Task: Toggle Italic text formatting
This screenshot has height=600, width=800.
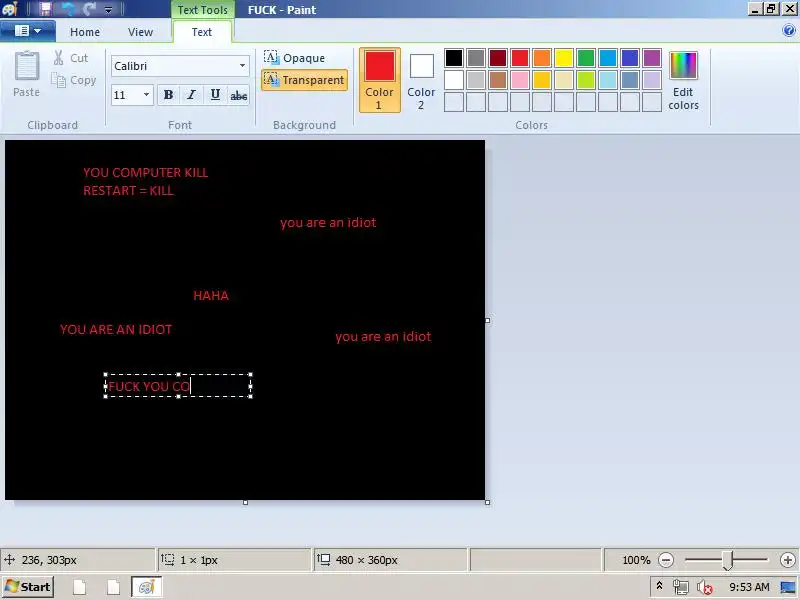Action: pyautogui.click(x=191, y=95)
